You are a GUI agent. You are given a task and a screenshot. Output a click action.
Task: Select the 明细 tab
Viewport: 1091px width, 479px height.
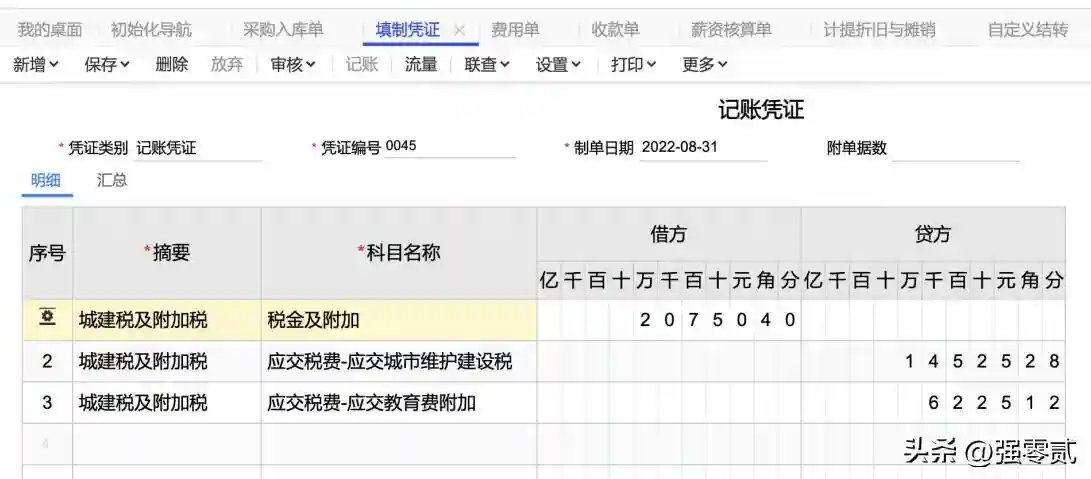click(x=46, y=181)
